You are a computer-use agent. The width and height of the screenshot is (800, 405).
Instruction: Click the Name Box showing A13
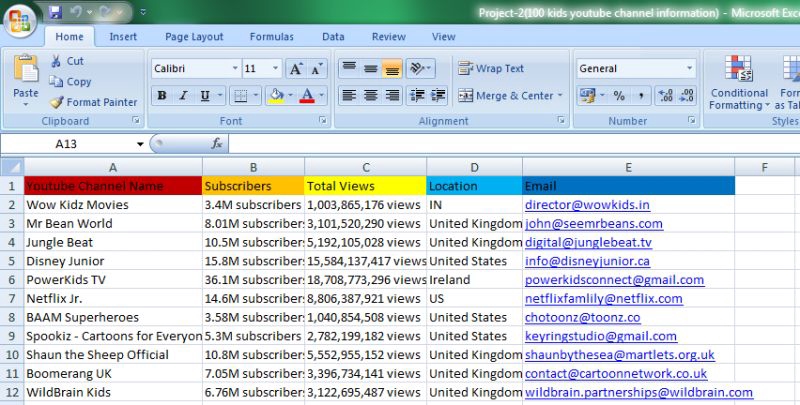tap(66, 144)
